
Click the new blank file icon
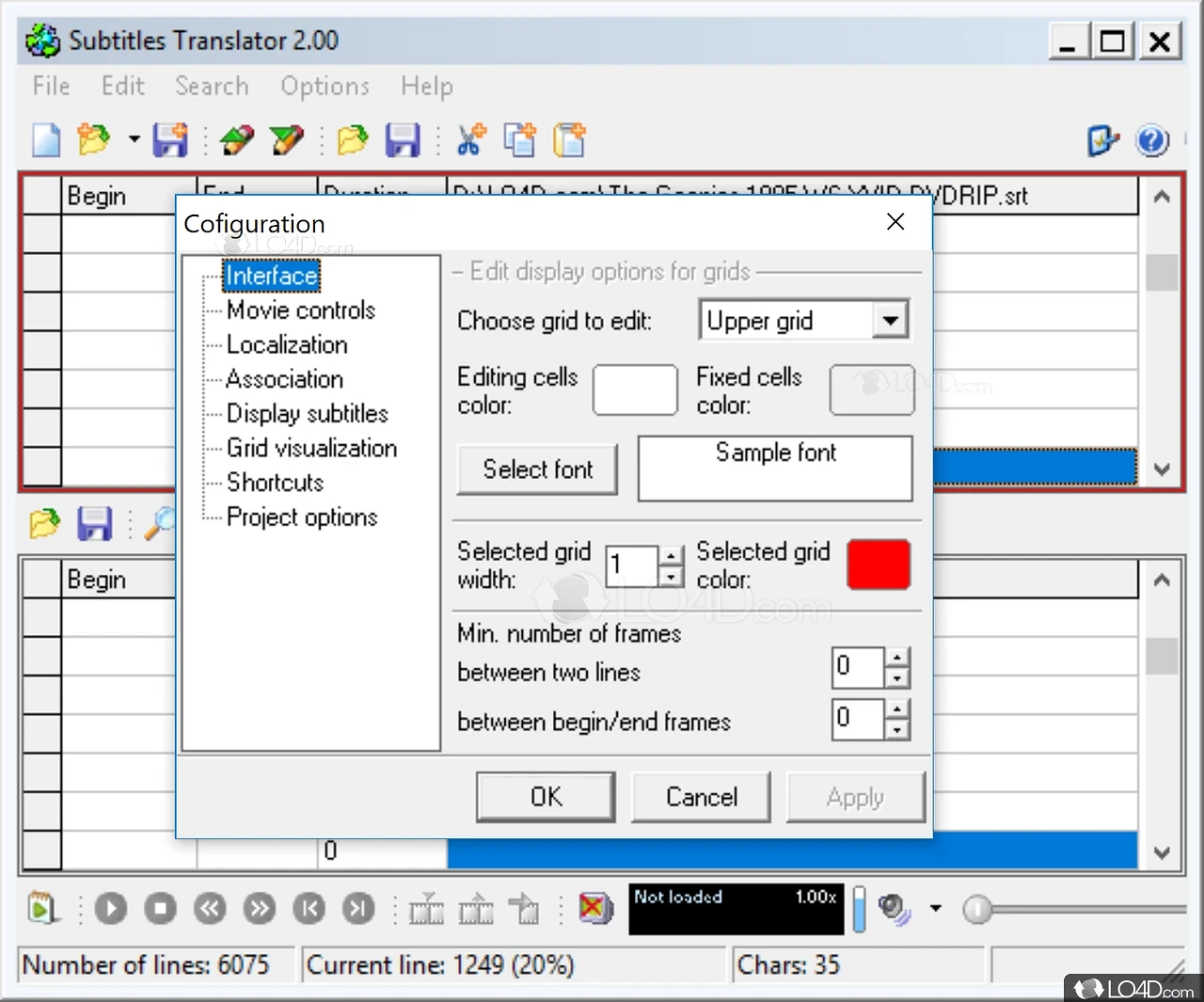[46, 141]
